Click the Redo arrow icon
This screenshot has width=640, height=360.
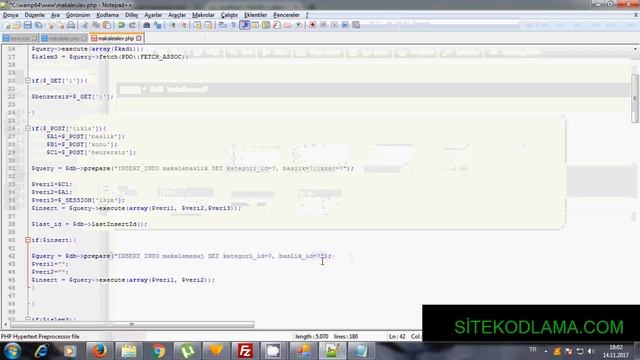point(132,25)
